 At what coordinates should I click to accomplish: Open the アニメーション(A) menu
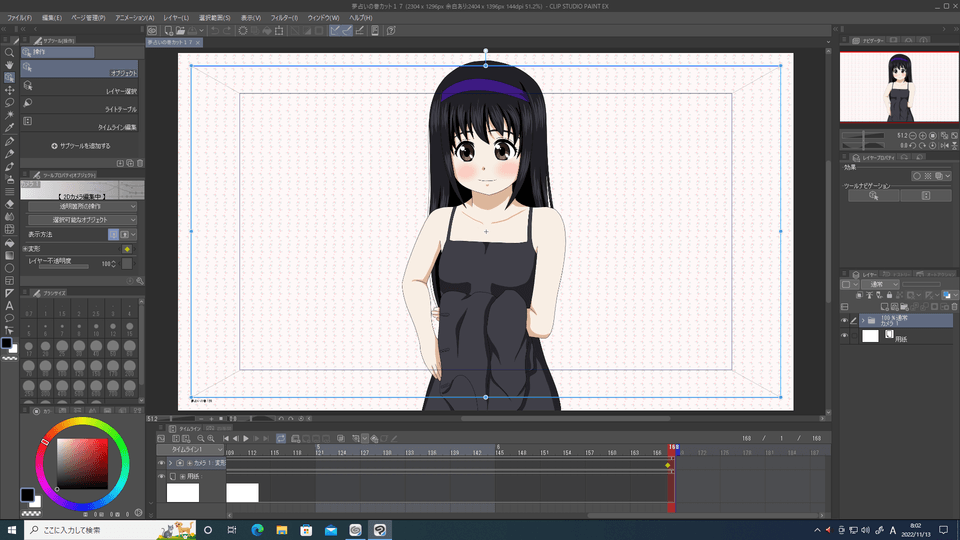click(x=135, y=18)
